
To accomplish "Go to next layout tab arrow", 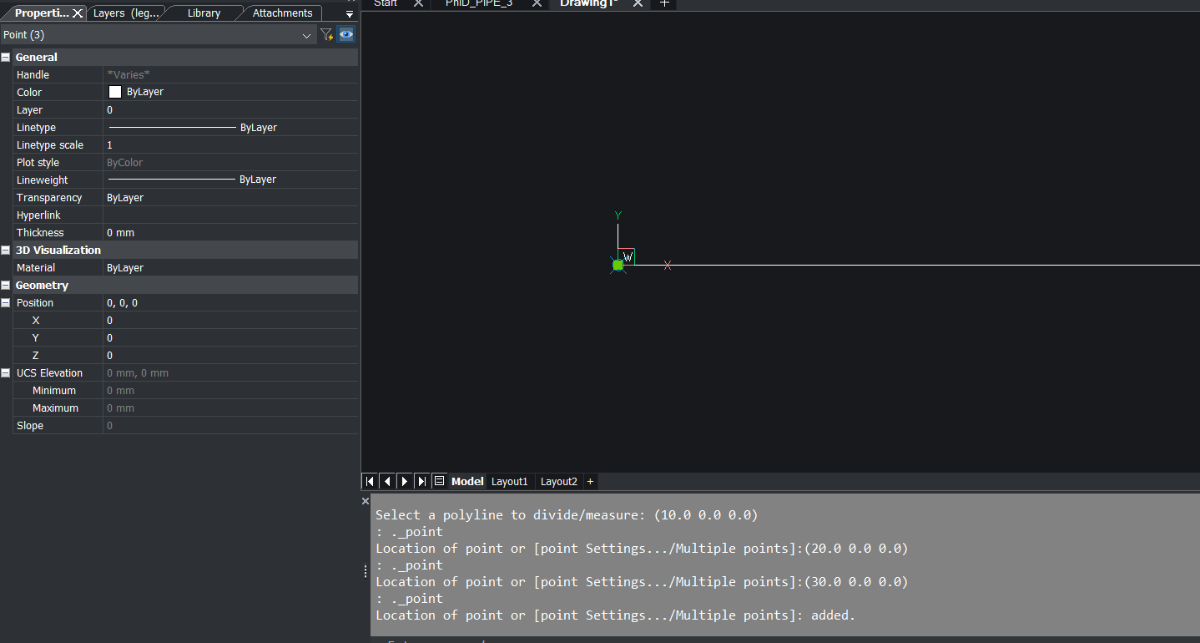I will pos(404,481).
